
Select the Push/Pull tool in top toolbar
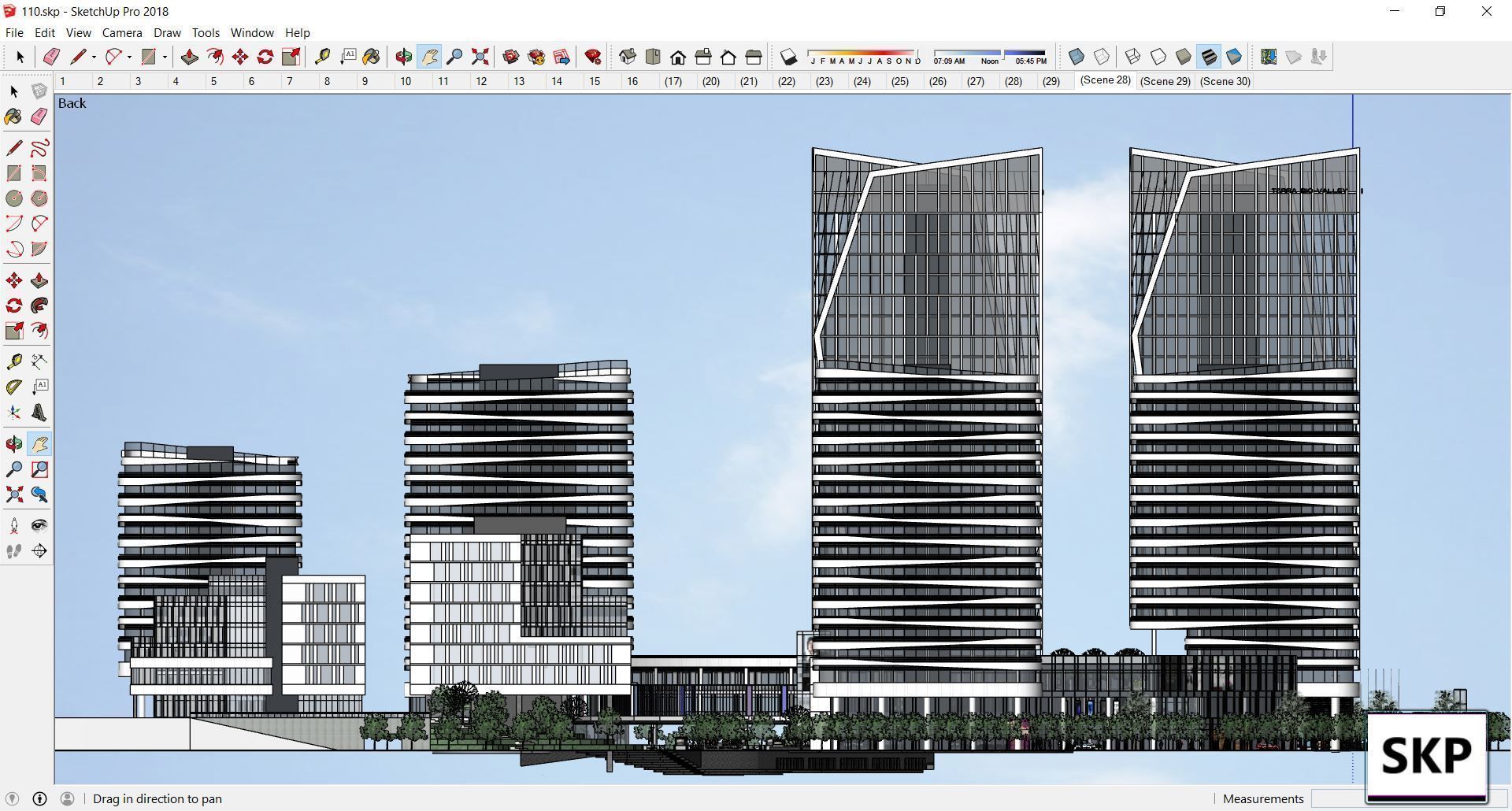[x=189, y=57]
